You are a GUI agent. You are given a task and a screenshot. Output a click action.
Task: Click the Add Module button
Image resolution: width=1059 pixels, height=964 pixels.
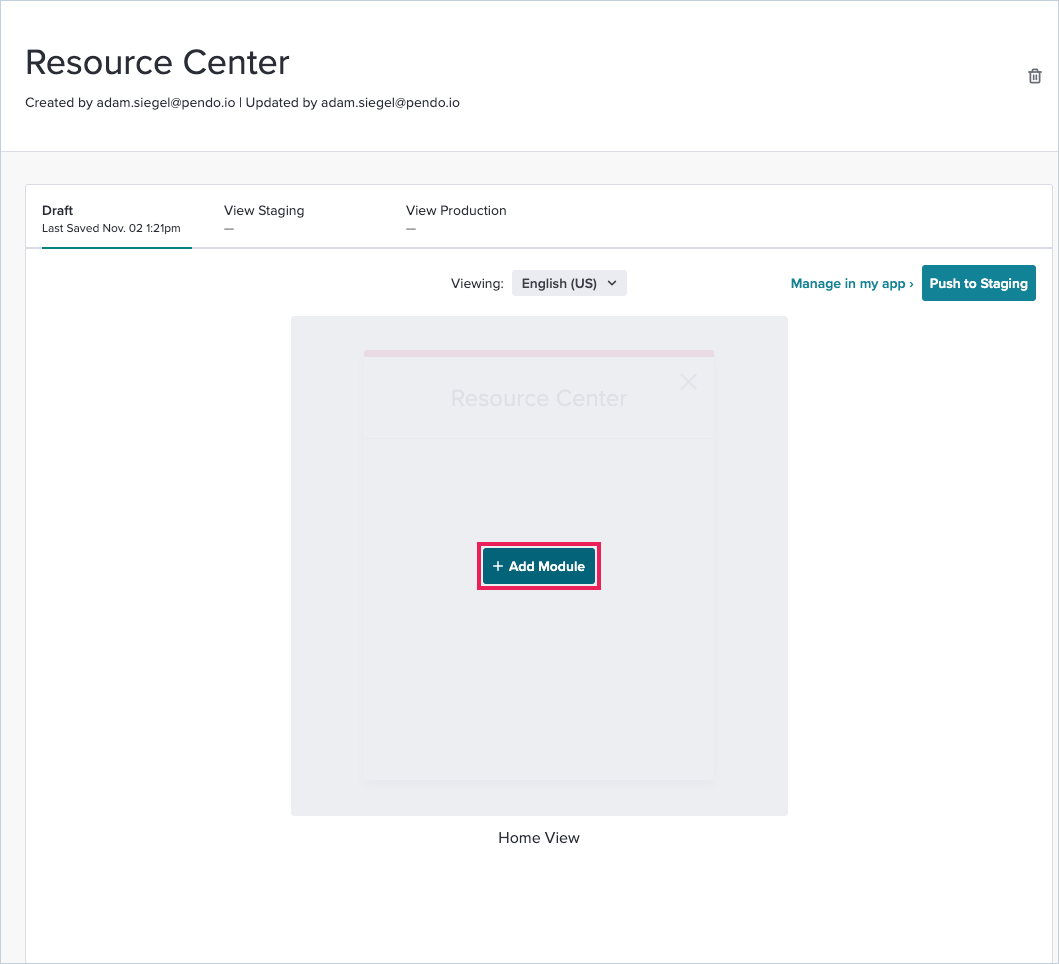click(539, 565)
